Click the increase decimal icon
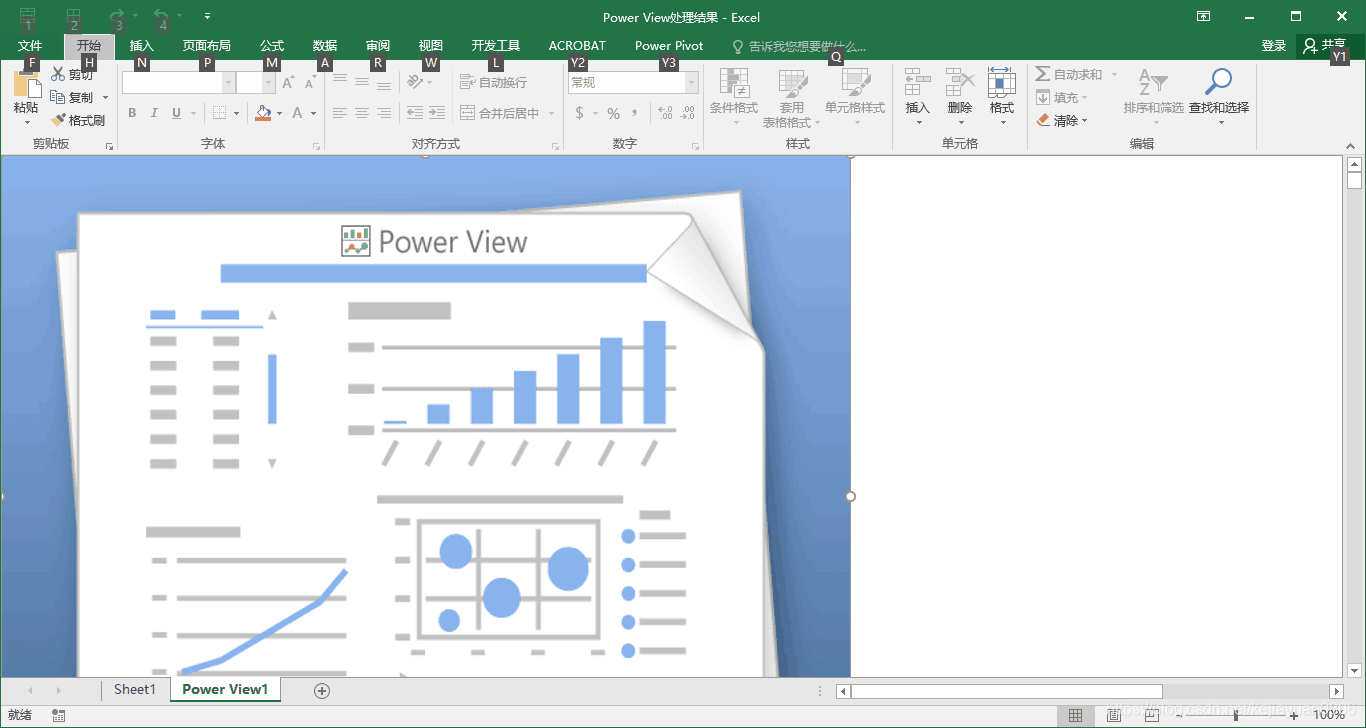Screen dimensions: 1366x728 pos(666,113)
